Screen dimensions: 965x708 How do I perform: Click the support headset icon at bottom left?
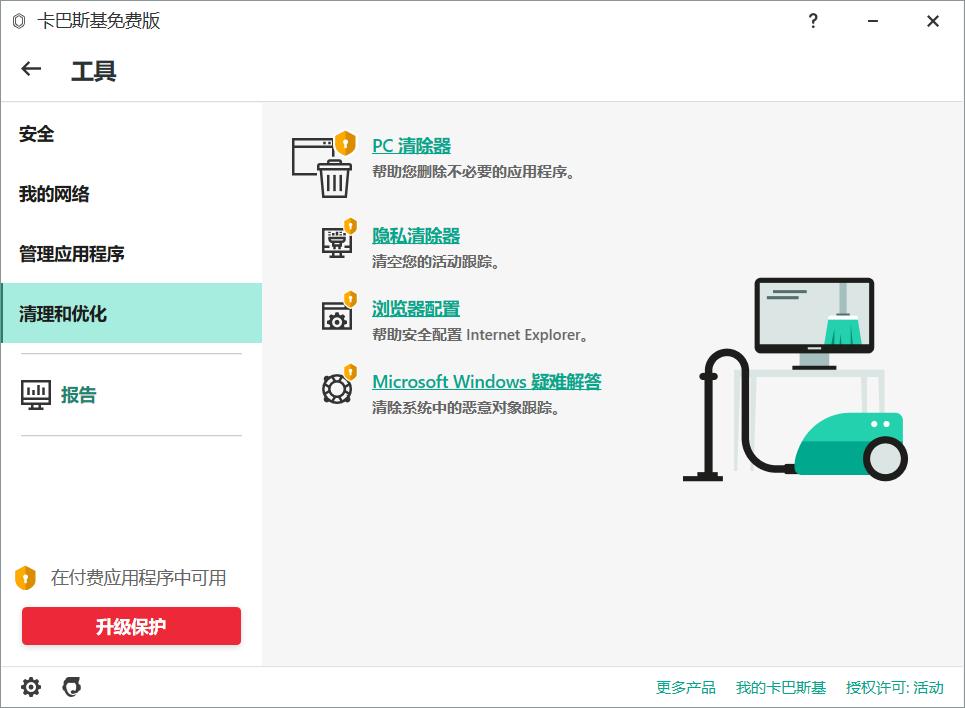pos(70,687)
